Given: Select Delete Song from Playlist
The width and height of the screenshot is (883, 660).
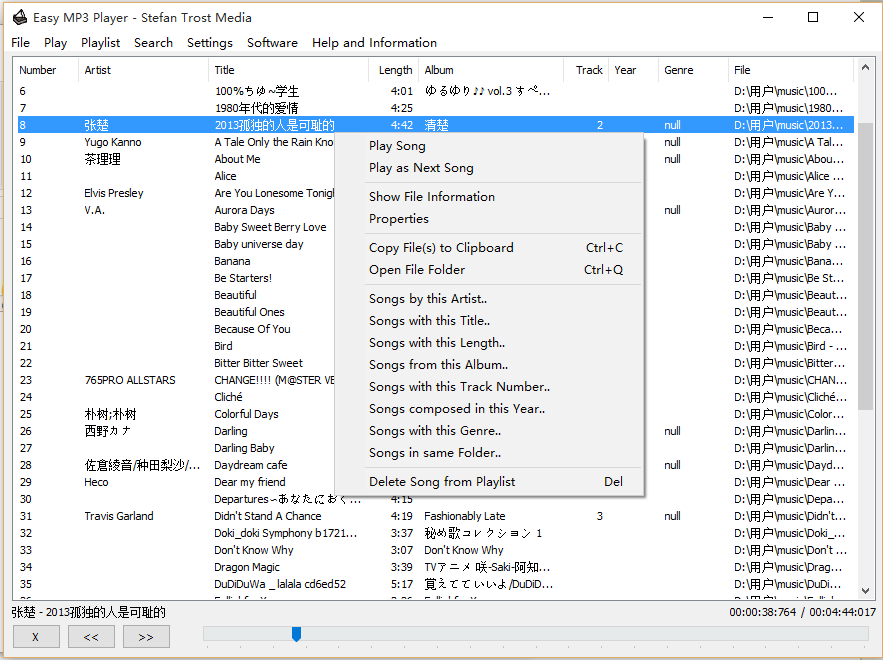Looking at the screenshot, I should click(442, 482).
